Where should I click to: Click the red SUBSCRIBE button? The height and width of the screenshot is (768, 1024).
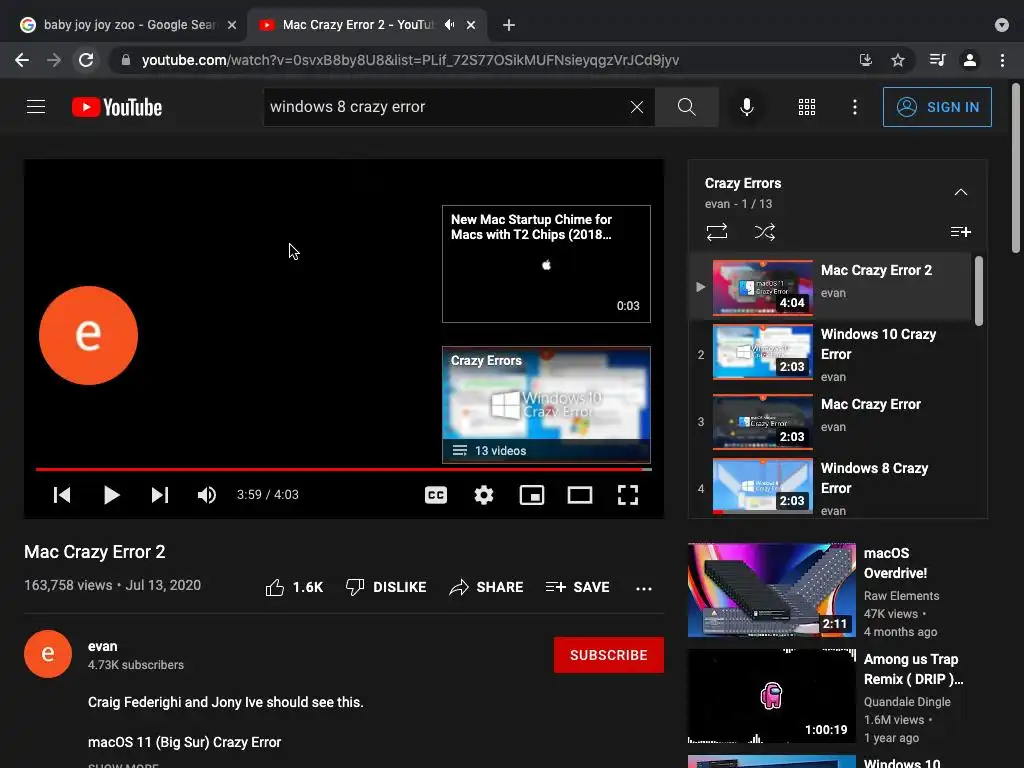pos(609,655)
